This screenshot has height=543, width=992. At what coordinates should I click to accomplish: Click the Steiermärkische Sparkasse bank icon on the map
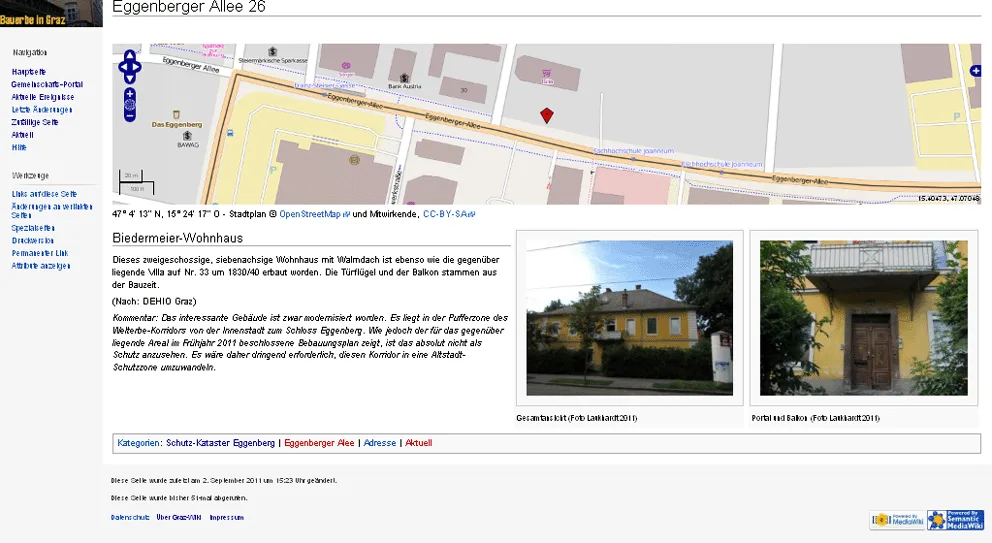coord(273,51)
